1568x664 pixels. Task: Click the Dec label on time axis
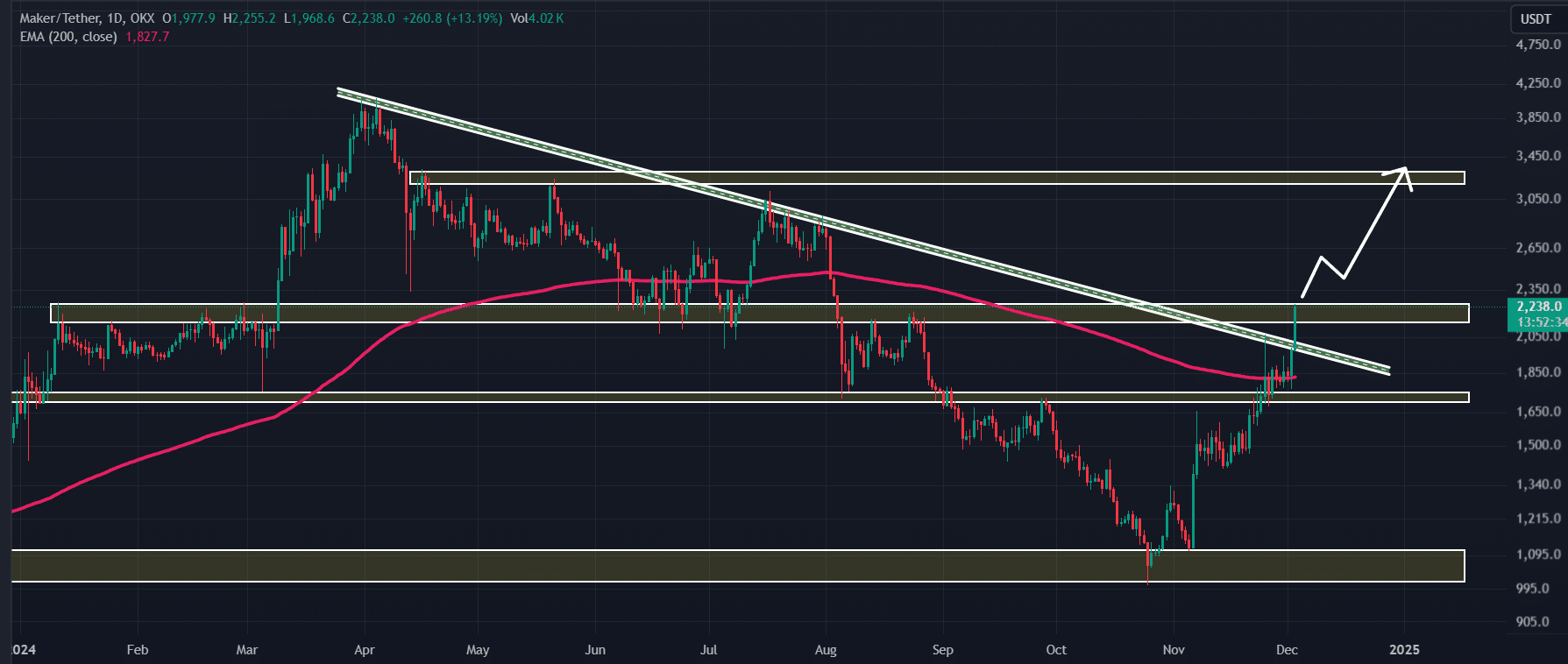1288,650
